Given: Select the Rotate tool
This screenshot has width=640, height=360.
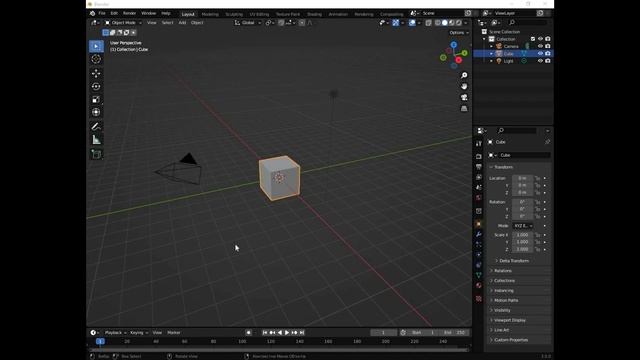Looking at the screenshot, I should 96,87.
